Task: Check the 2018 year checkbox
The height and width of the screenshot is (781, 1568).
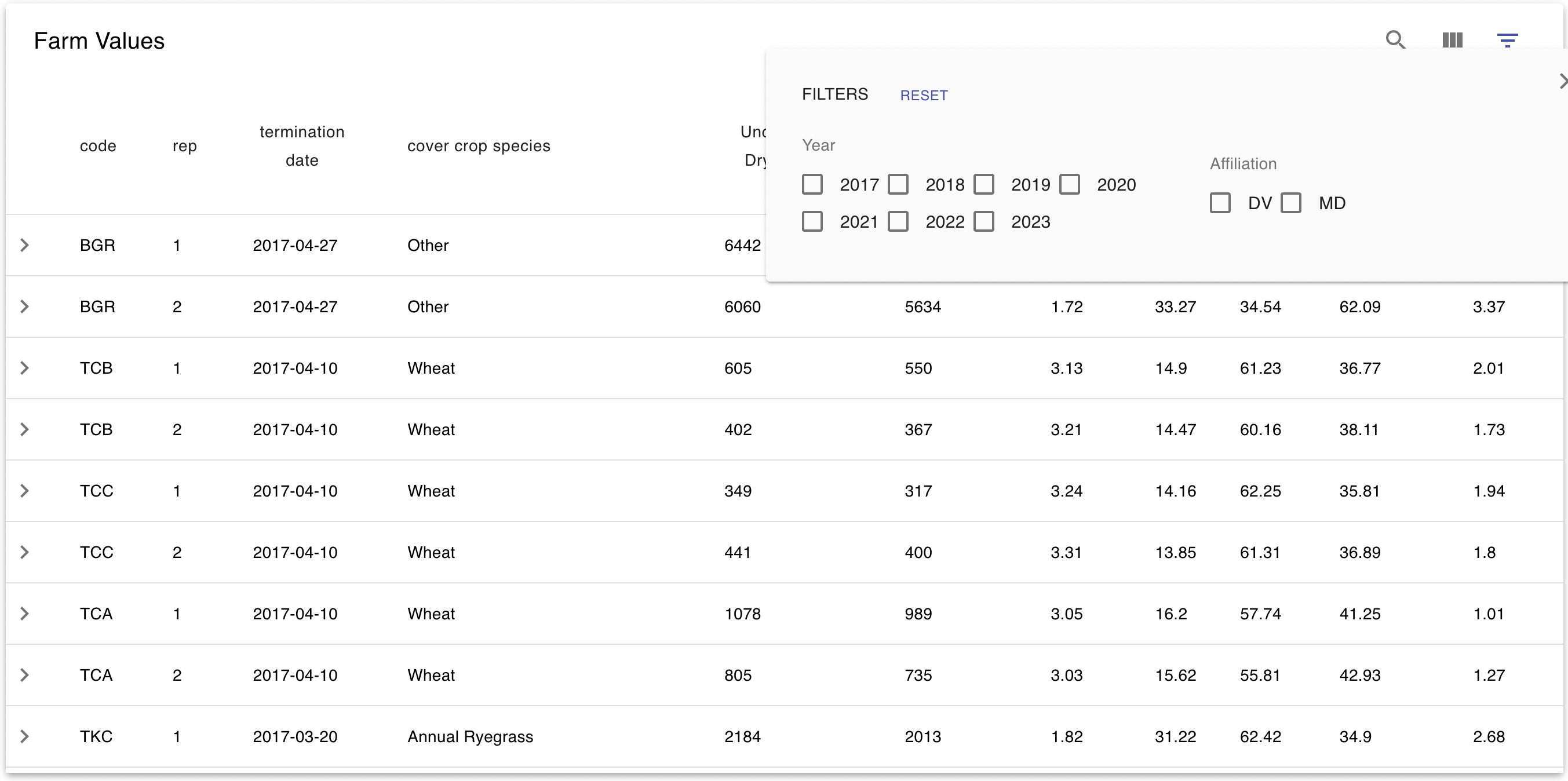Action: click(898, 184)
